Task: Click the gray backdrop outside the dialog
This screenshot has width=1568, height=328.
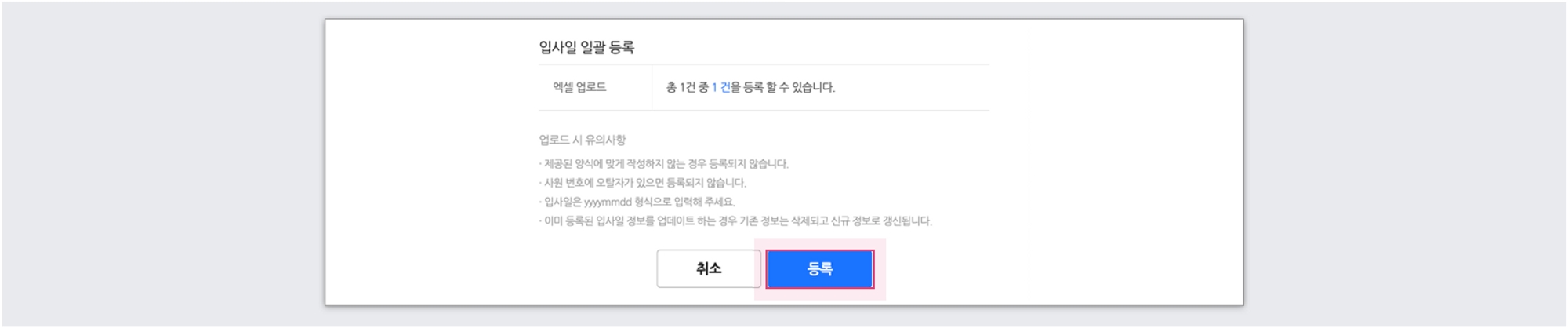Action: (x=157, y=157)
